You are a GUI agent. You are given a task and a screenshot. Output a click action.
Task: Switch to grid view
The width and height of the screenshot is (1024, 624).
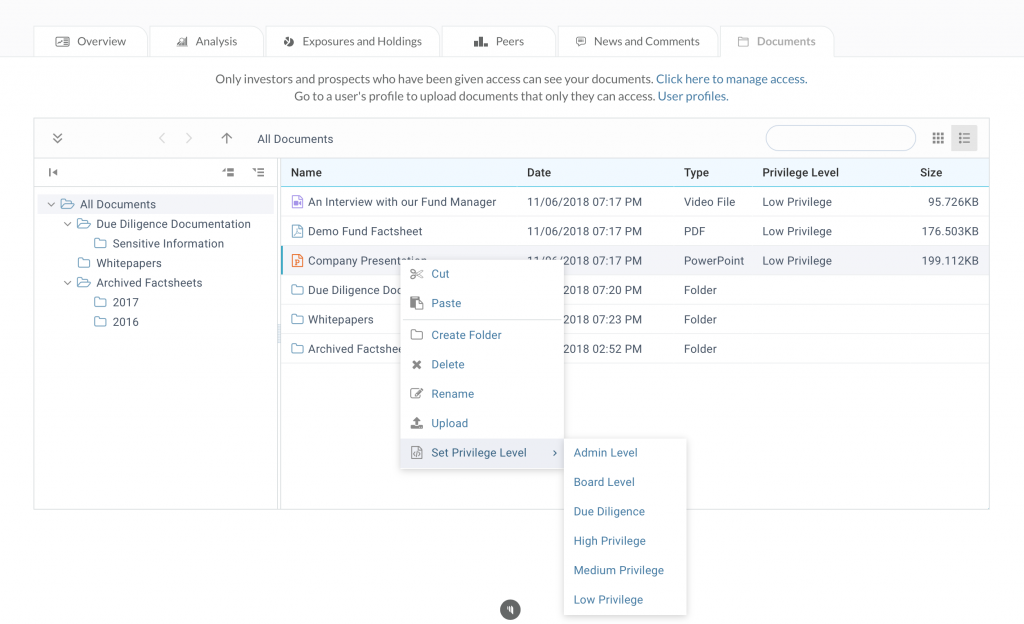coord(938,138)
